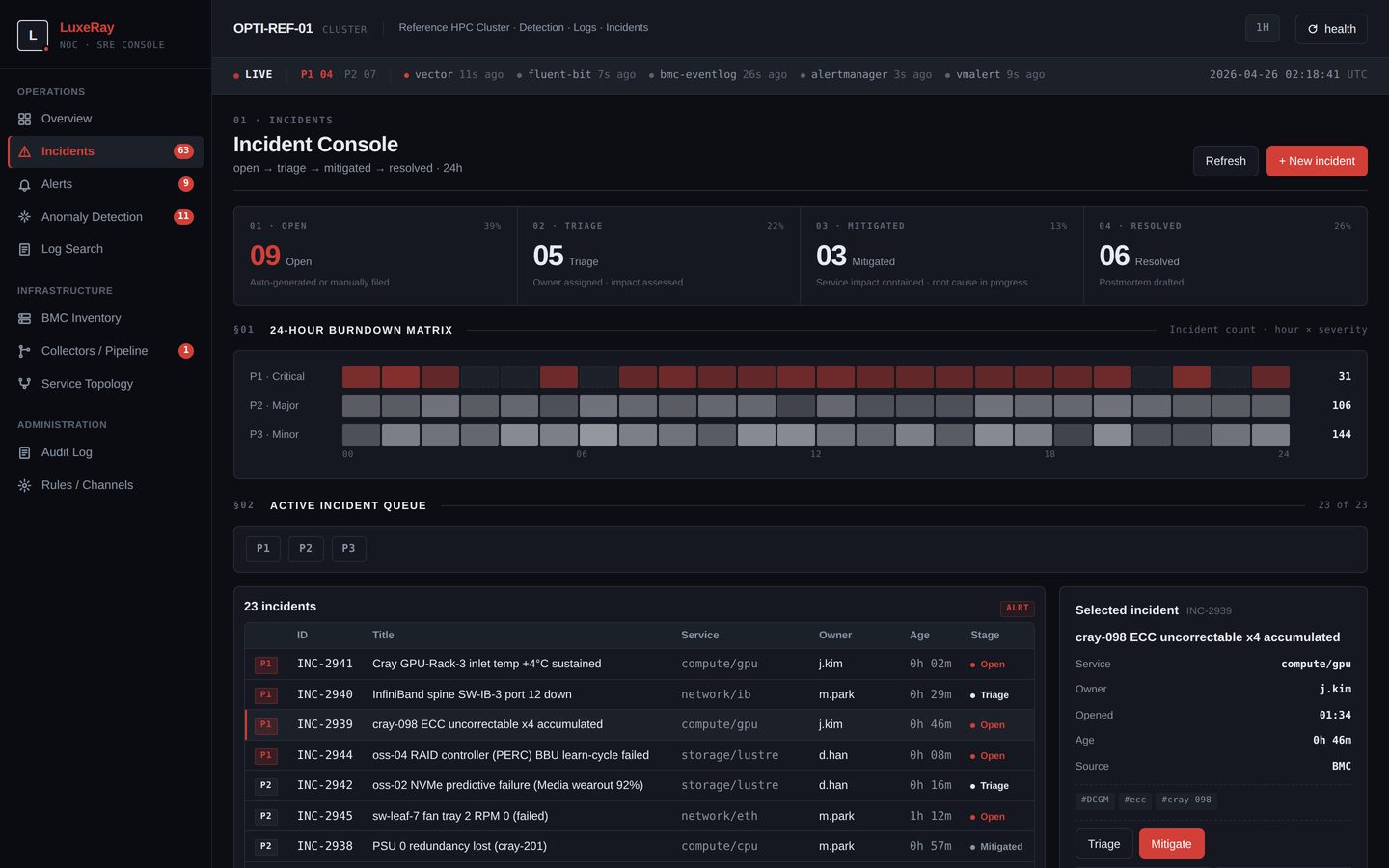Click the #DCGM tag
Screen dimensions: 1389x868
[x=1095, y=800]
